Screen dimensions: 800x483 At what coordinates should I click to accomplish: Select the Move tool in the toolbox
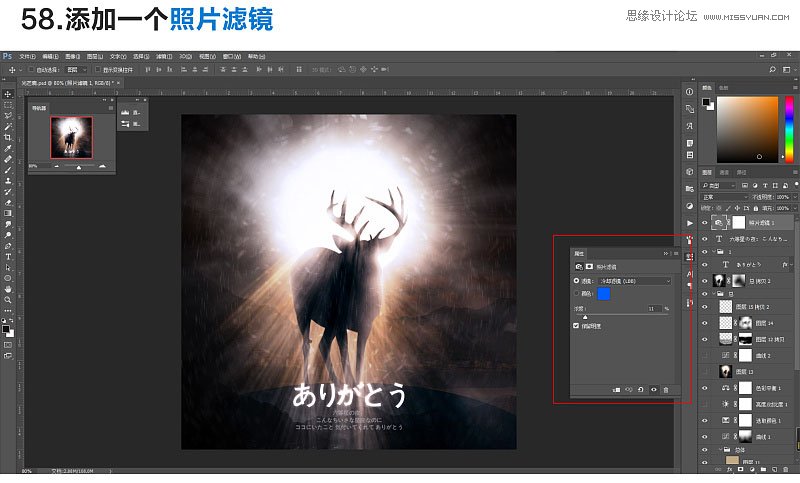click(8, 94)
